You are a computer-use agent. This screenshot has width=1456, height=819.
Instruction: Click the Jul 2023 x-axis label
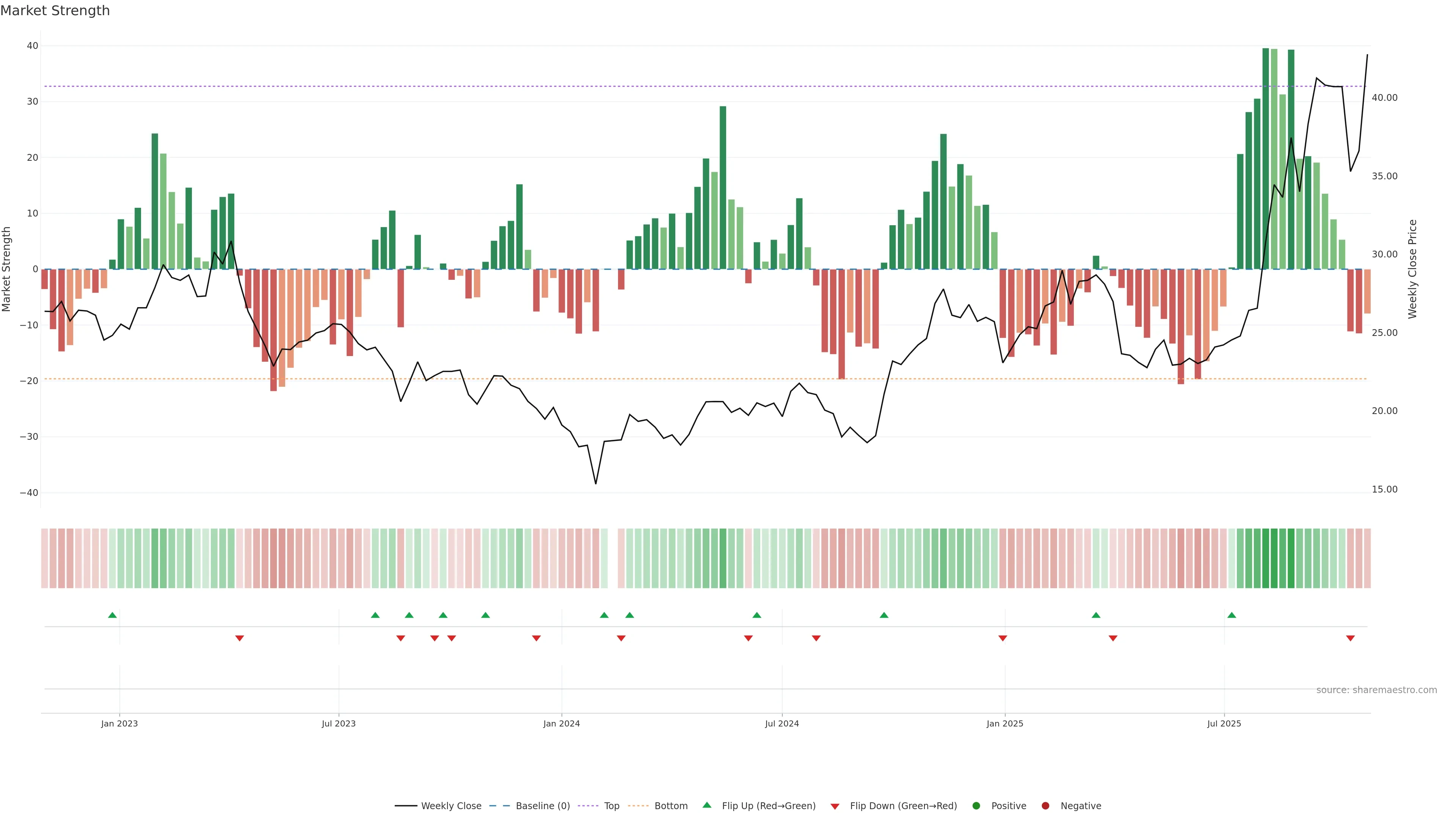[339, 723]
